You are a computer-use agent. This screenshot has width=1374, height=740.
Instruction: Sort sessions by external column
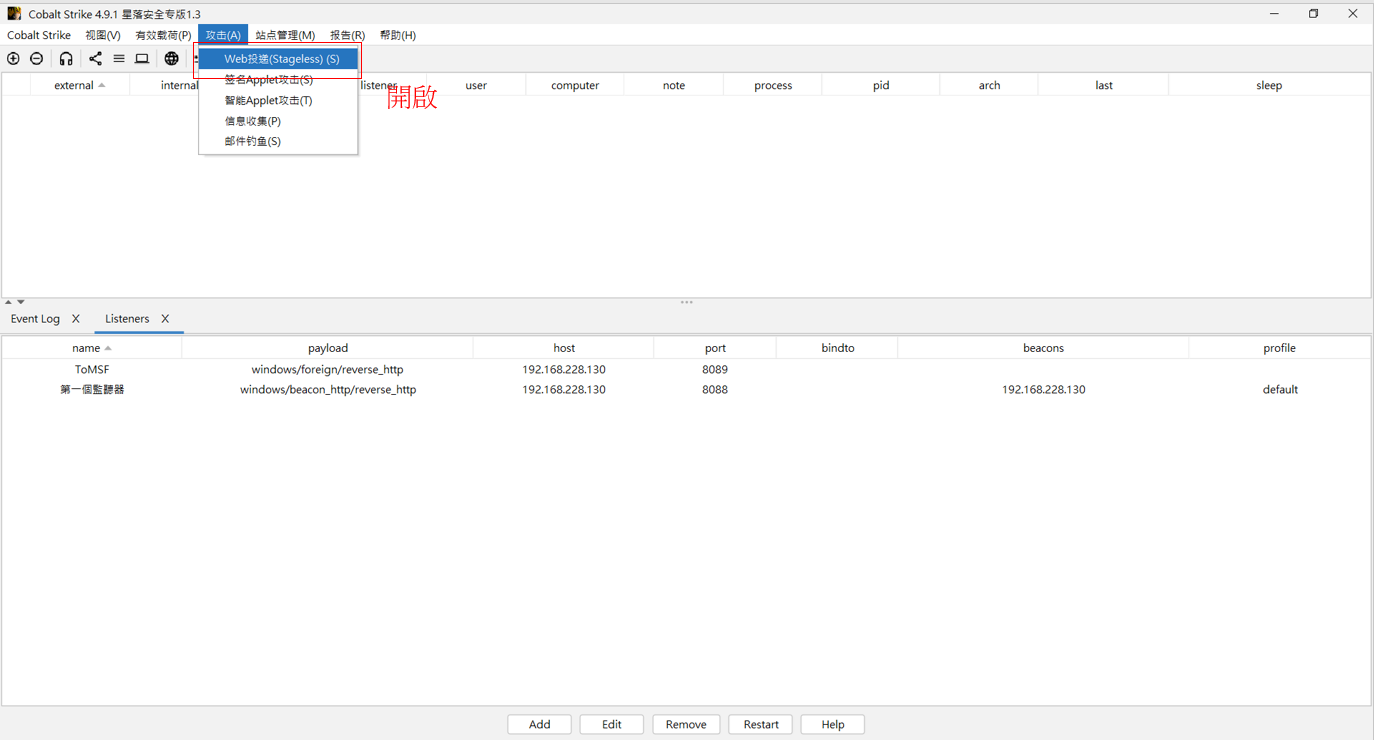(79, 86)
